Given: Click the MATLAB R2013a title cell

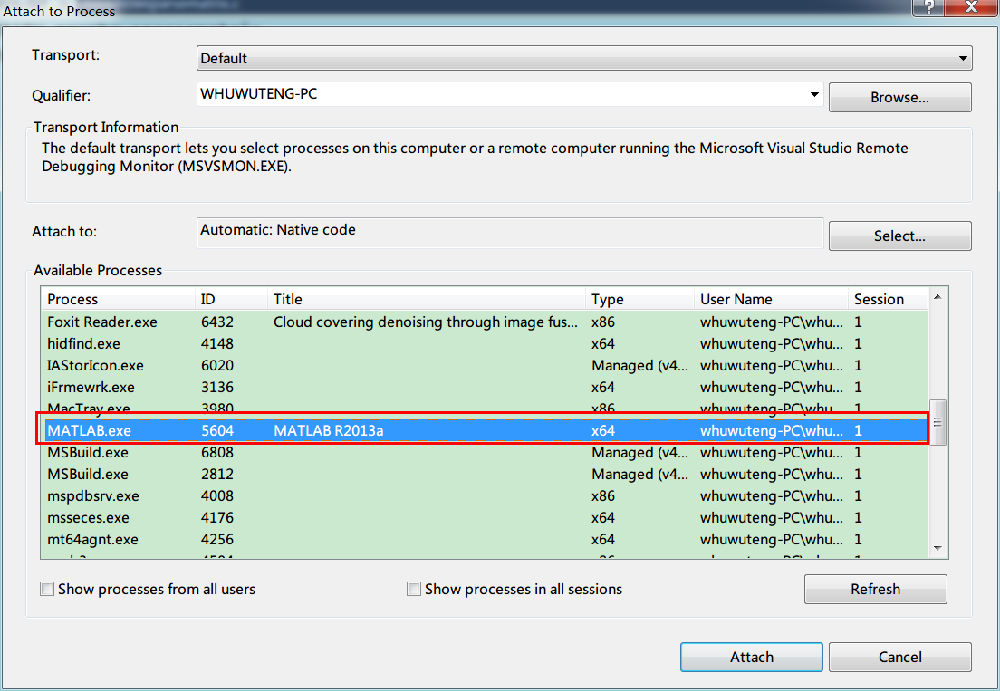Looking at the screenshot, I should [328, 431].
